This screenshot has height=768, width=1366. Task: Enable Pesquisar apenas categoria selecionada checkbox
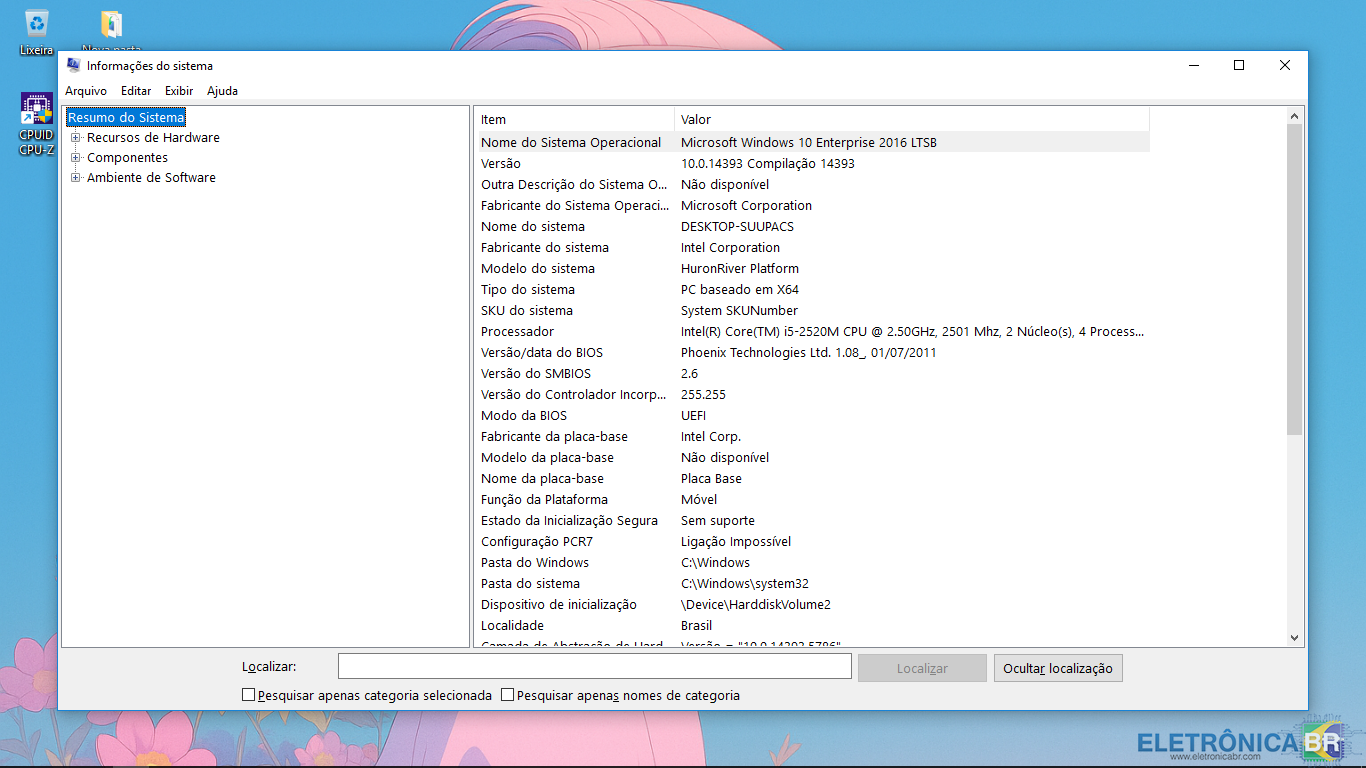tap(249, 695)
